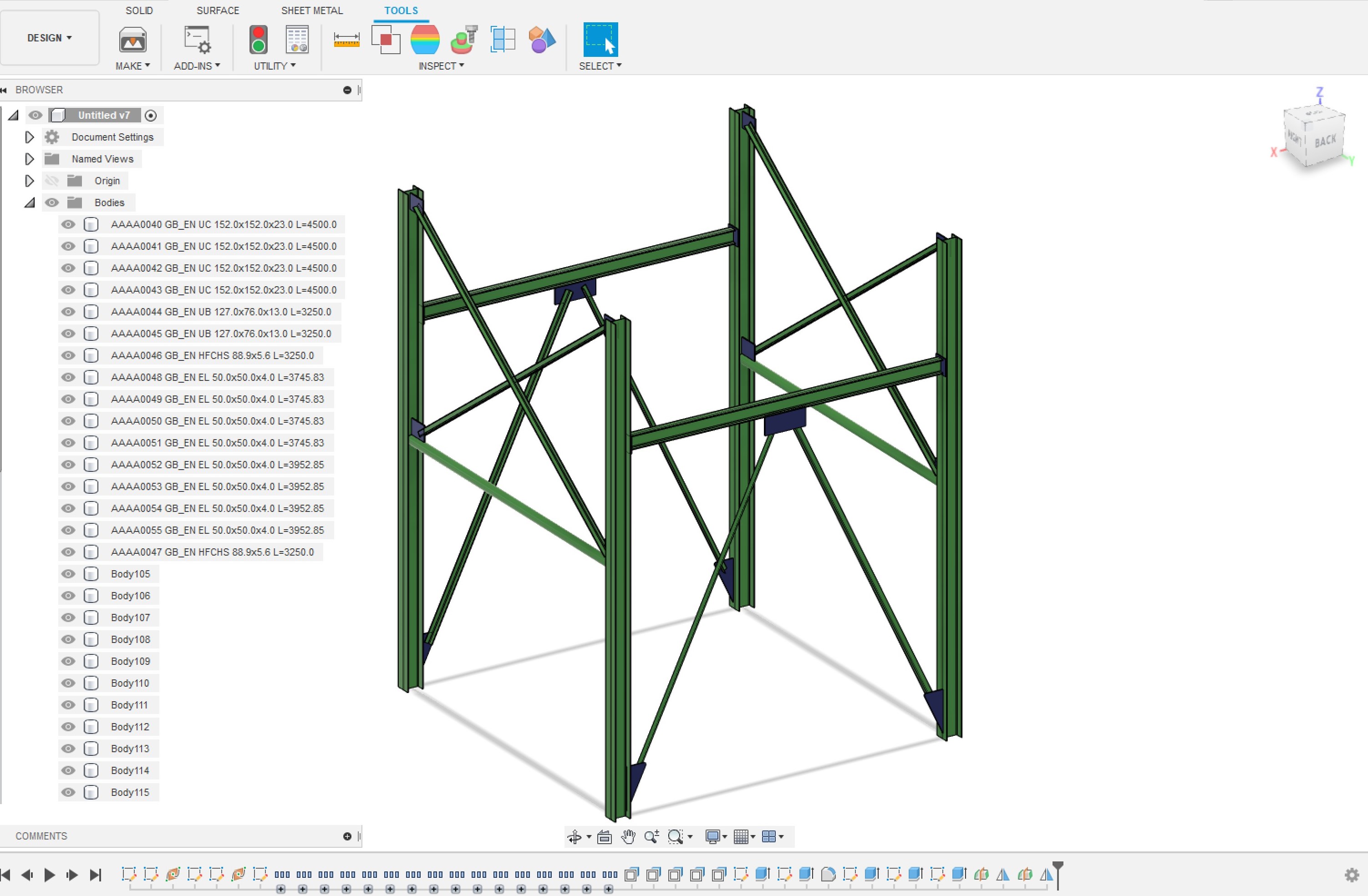Open the Scripts and Add-Ins icon
The width and height of the screenshot is (1368, 896).
[x=197, y=40]
